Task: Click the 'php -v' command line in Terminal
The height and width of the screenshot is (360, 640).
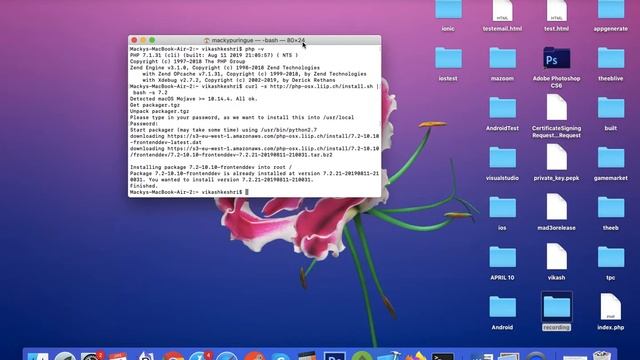Action: point(197,49)
